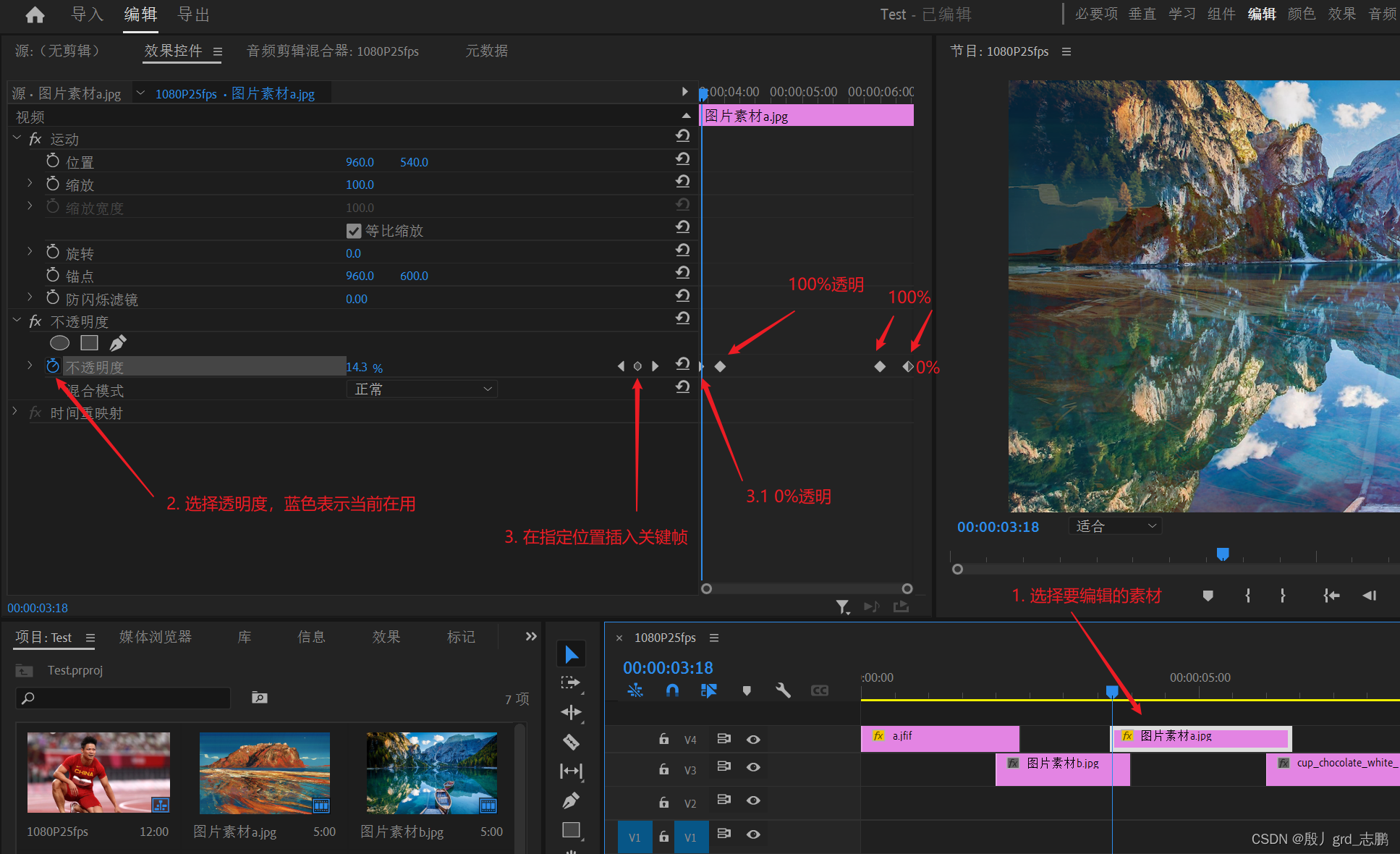This screenshot has width=1400, height=854.
Task: Hide track V2 with the eye icon
Action: tap(753, 800)
